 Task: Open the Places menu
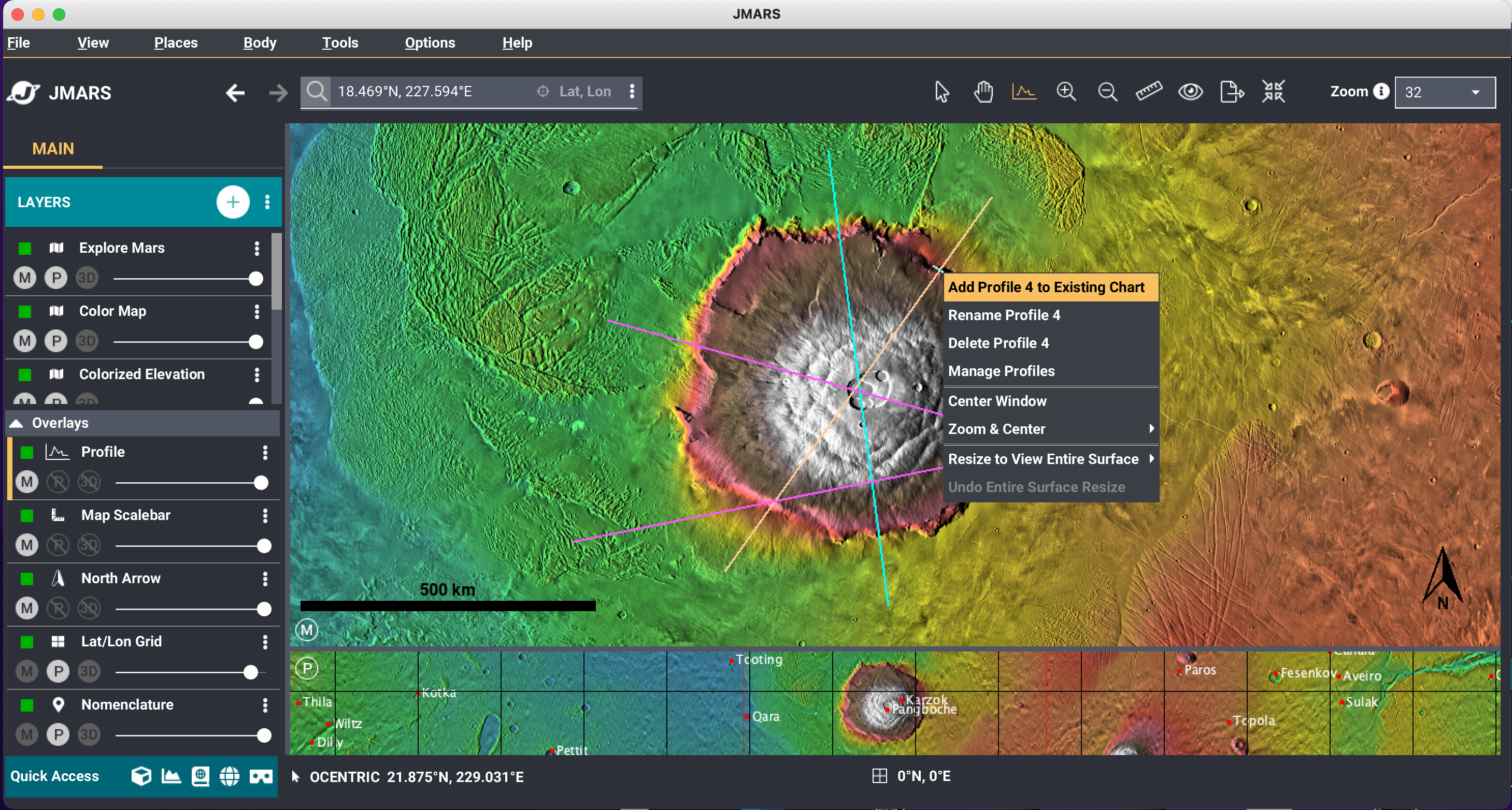tap(176, 43)
